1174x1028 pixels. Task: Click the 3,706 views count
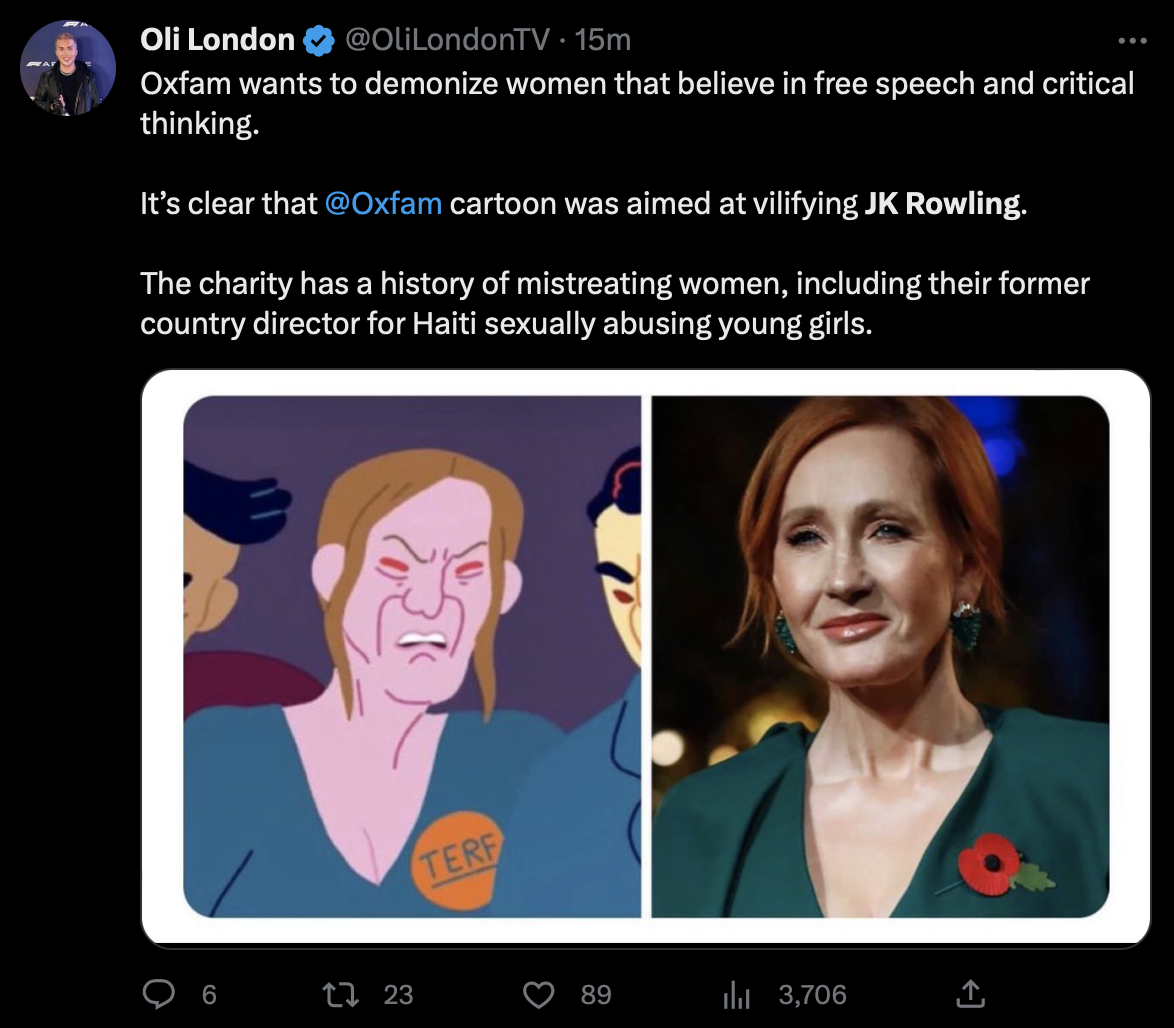click(x=812, y=994)
